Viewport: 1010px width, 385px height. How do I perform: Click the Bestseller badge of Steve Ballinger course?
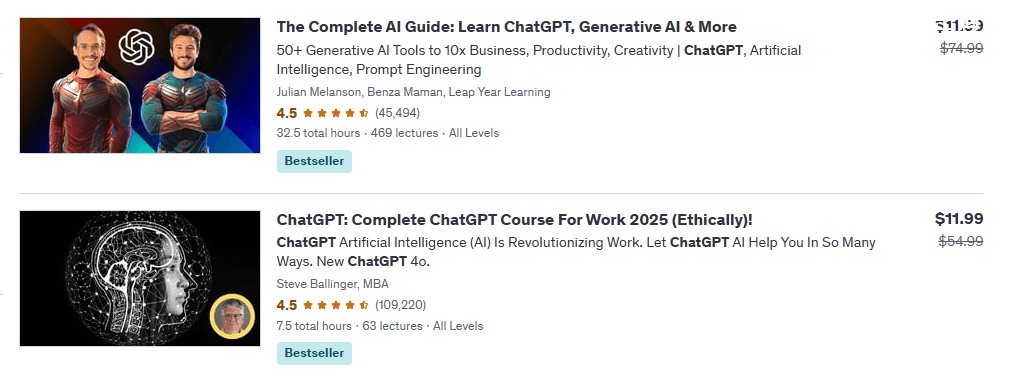click(314, 353)
